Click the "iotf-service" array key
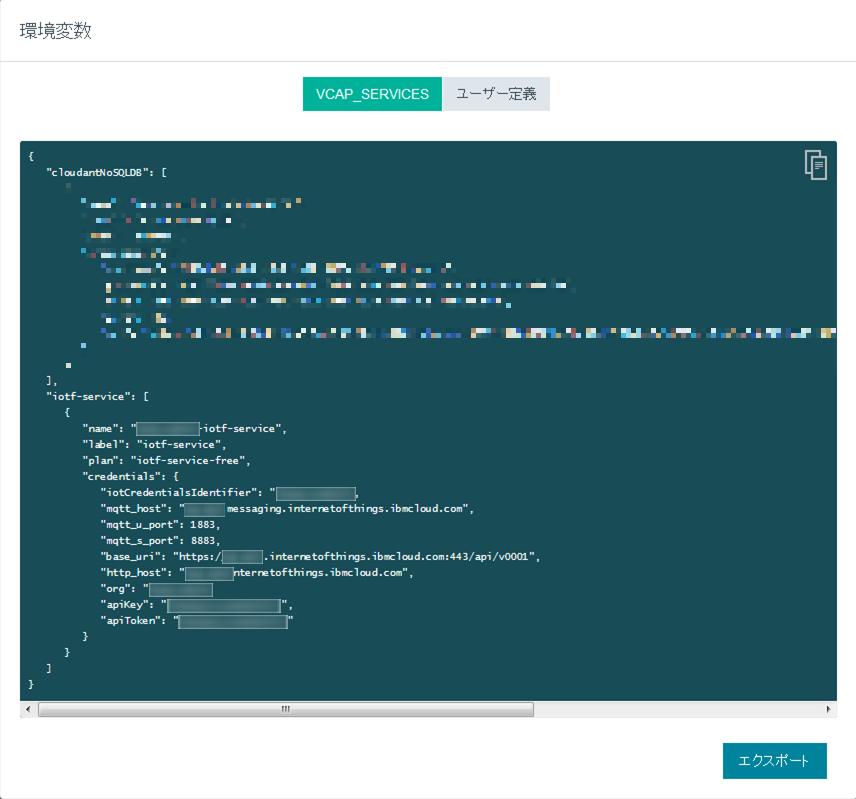Image resolution: width=856 pixels, height=799 pixels. tap(91, 396)
